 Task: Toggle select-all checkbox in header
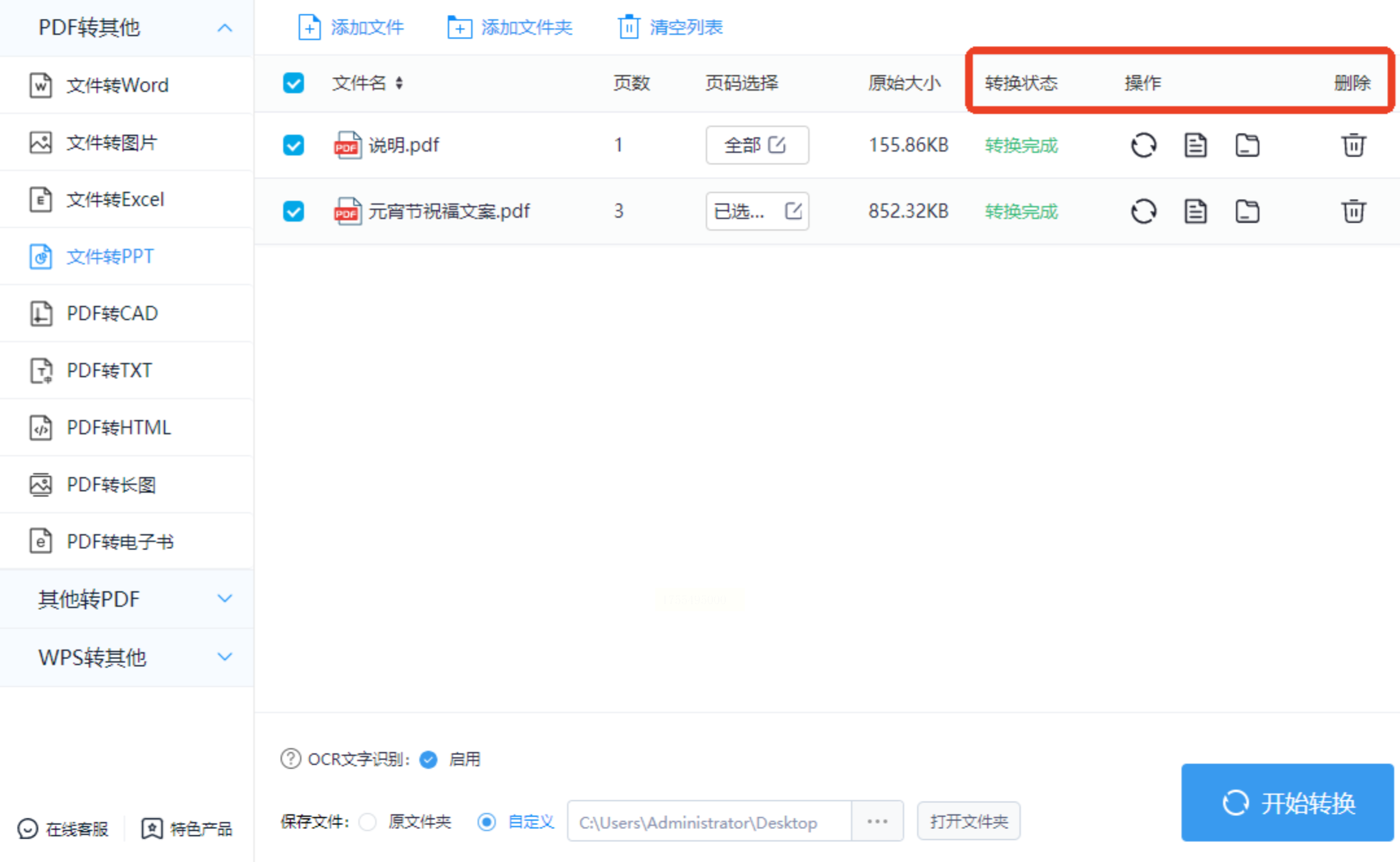click(294, 83)
